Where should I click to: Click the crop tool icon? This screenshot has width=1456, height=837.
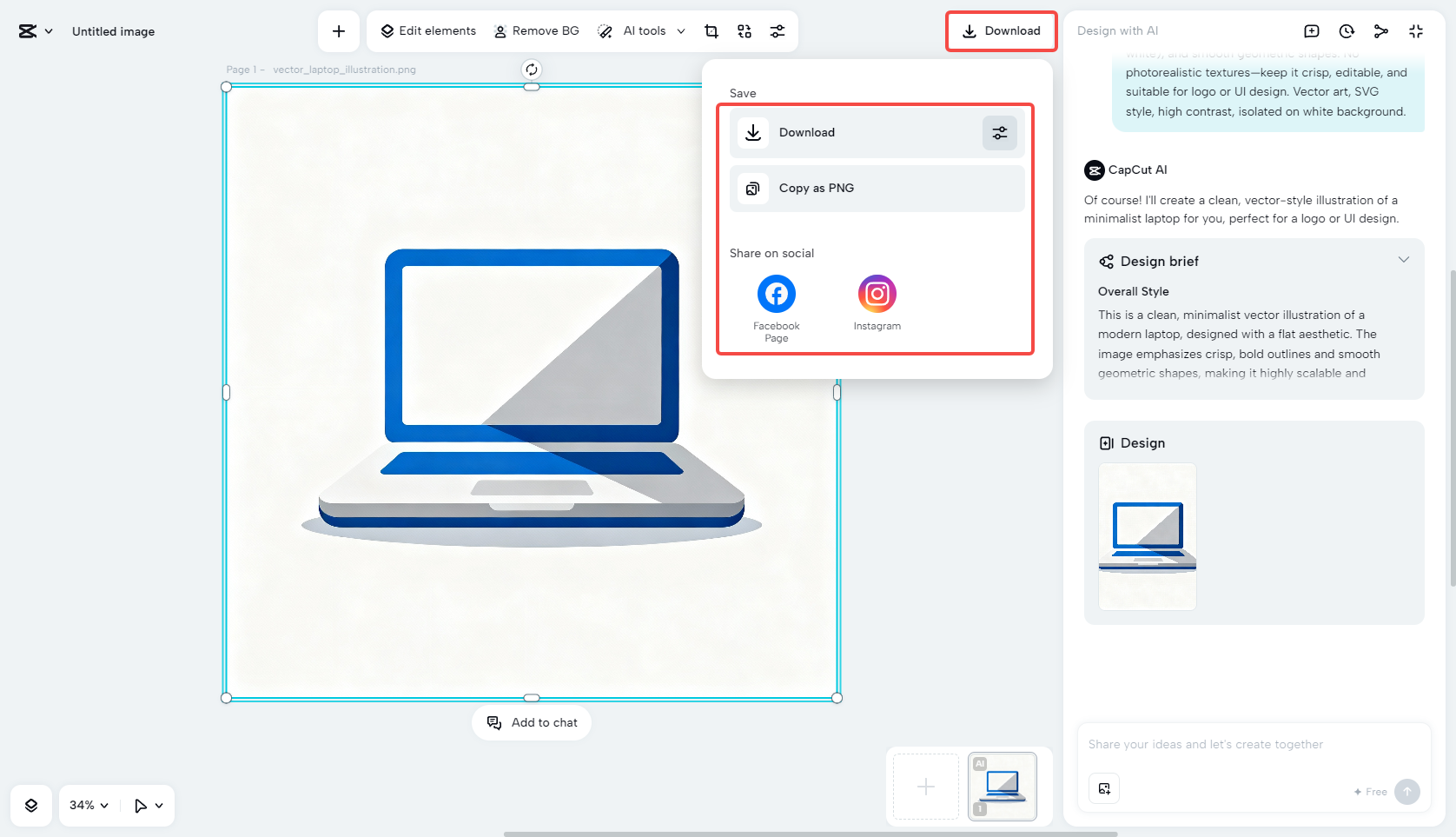tap(711, 31)
